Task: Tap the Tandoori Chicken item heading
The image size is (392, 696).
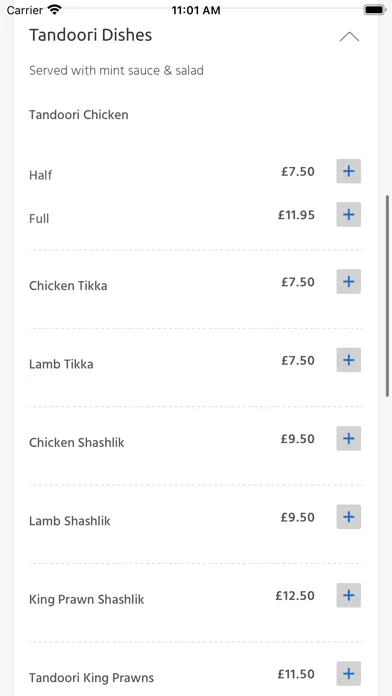Action: pos(79,115)
